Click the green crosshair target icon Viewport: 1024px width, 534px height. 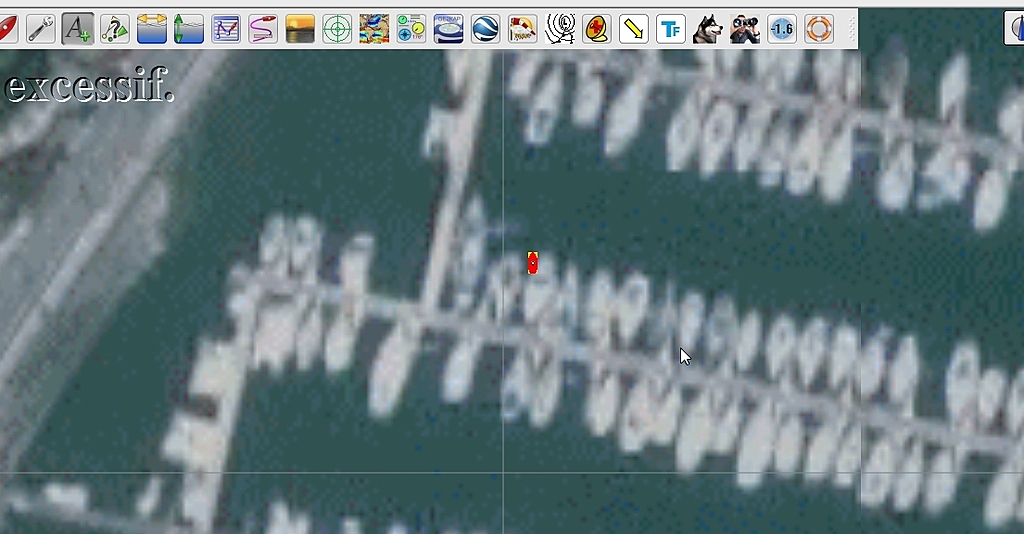point(337,29)
